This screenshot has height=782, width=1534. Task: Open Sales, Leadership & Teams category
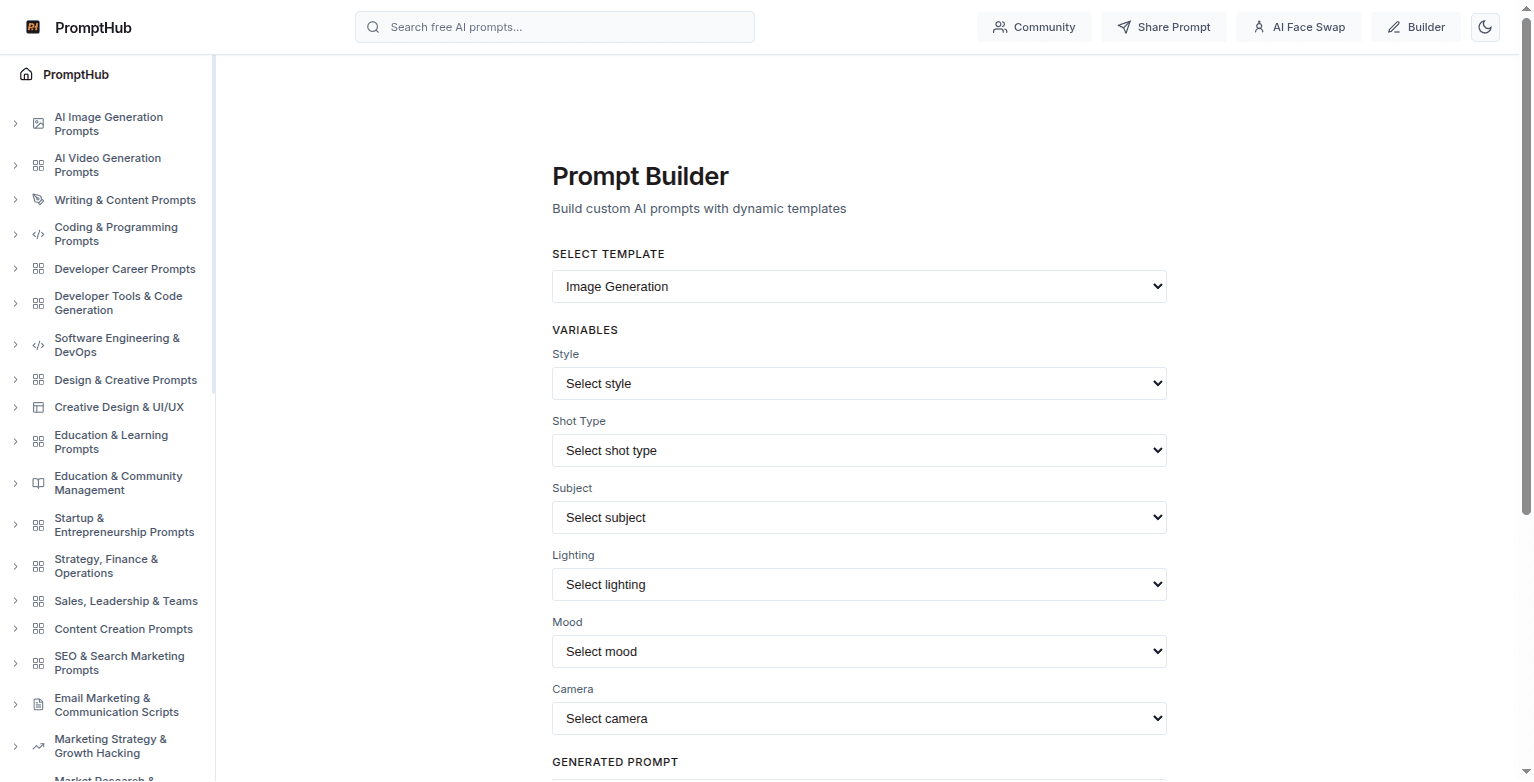pyautogui.click(x=126, y=601)
